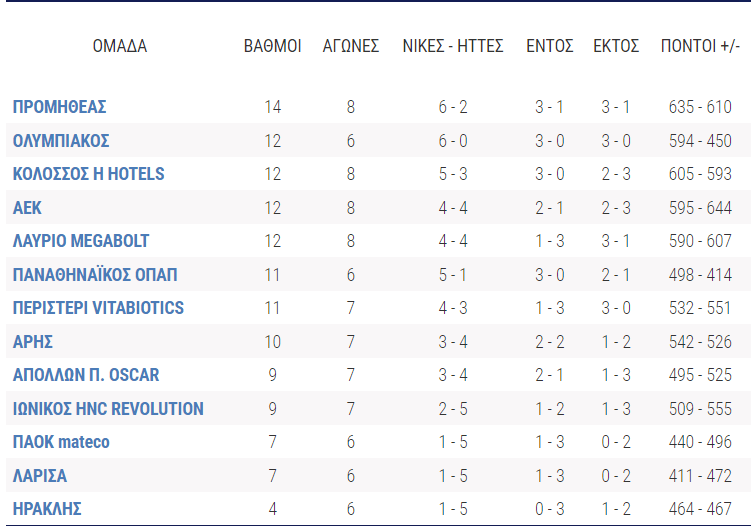Open ΚΟΛΟΣΣΟΣ Η HOTELS team page

click(x=88, y=174)
